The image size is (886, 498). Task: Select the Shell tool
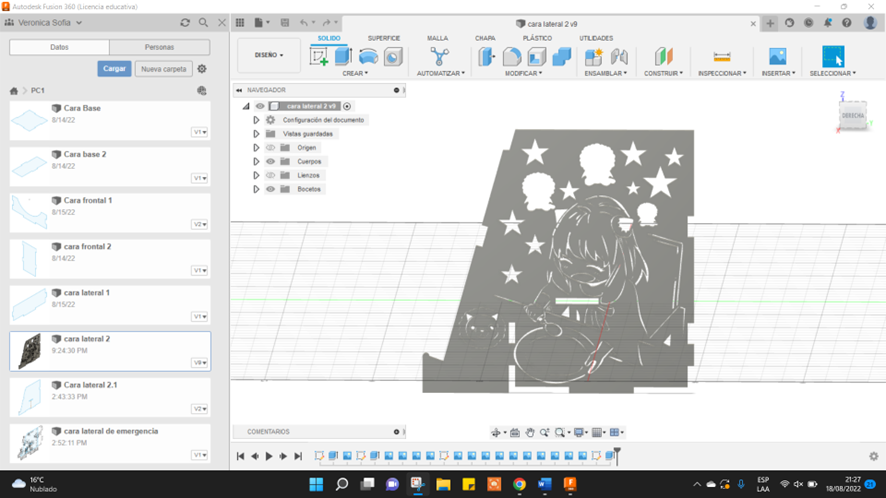tap(536, 57)
